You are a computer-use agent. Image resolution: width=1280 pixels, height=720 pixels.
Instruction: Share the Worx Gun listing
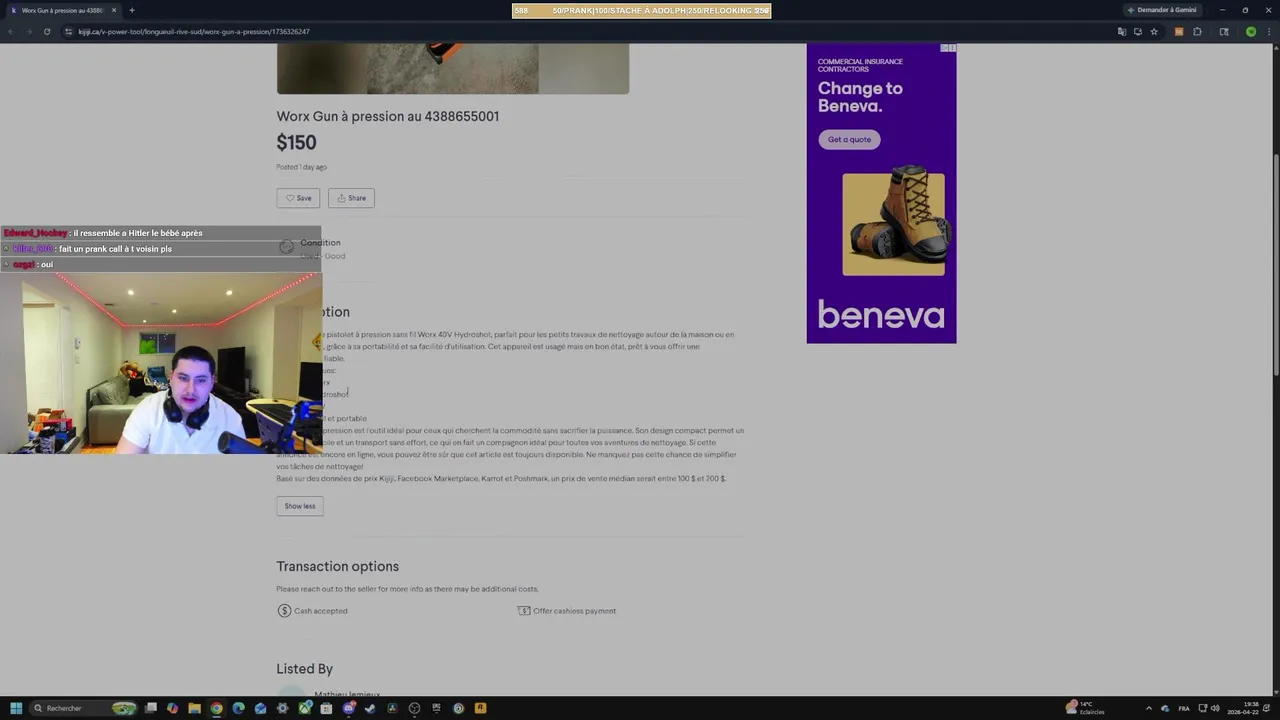point(351,198)
